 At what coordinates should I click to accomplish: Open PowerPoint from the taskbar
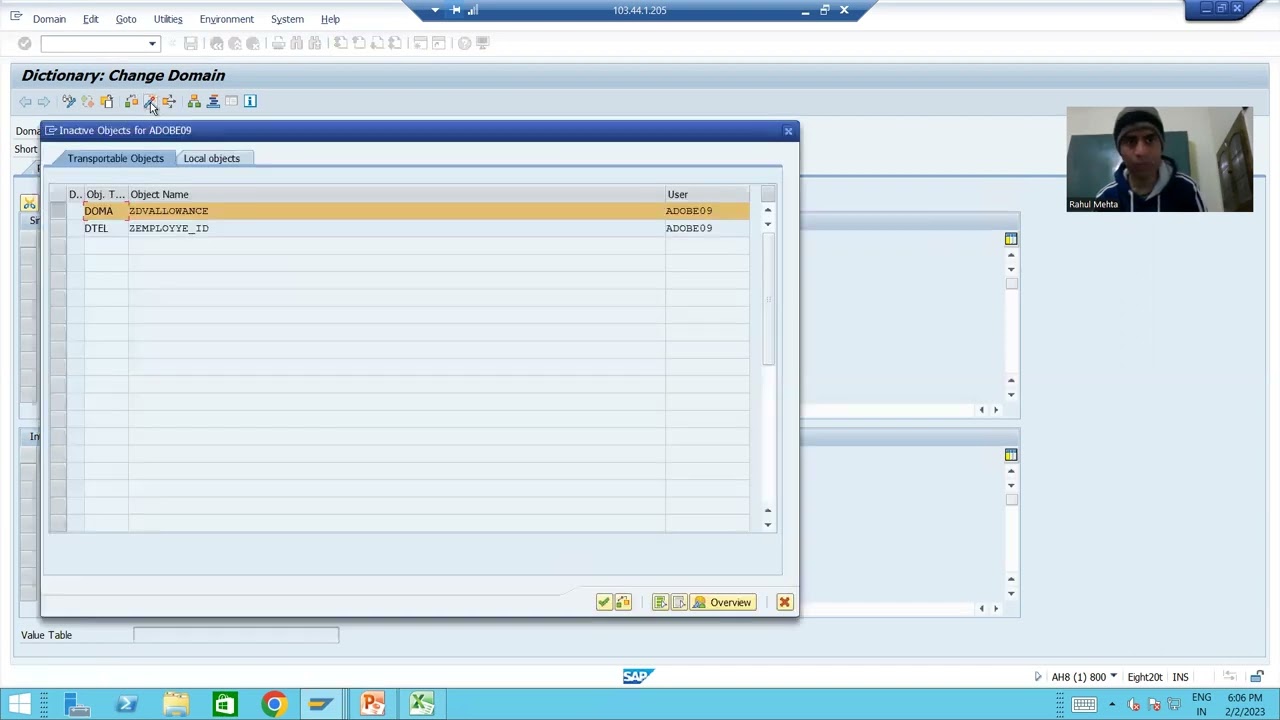[372, 704]
